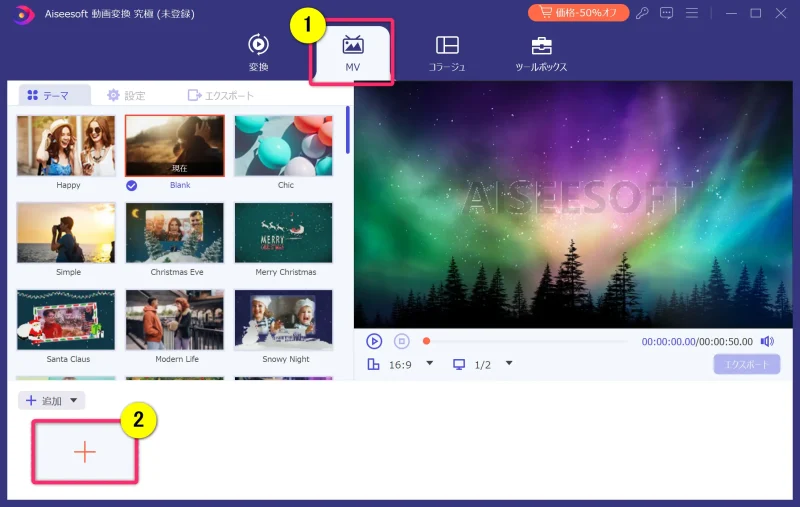The width and height of the screenshot is (800, 507).
Task: Open the コラージュ (Collage) module
Action: [447, 52]
